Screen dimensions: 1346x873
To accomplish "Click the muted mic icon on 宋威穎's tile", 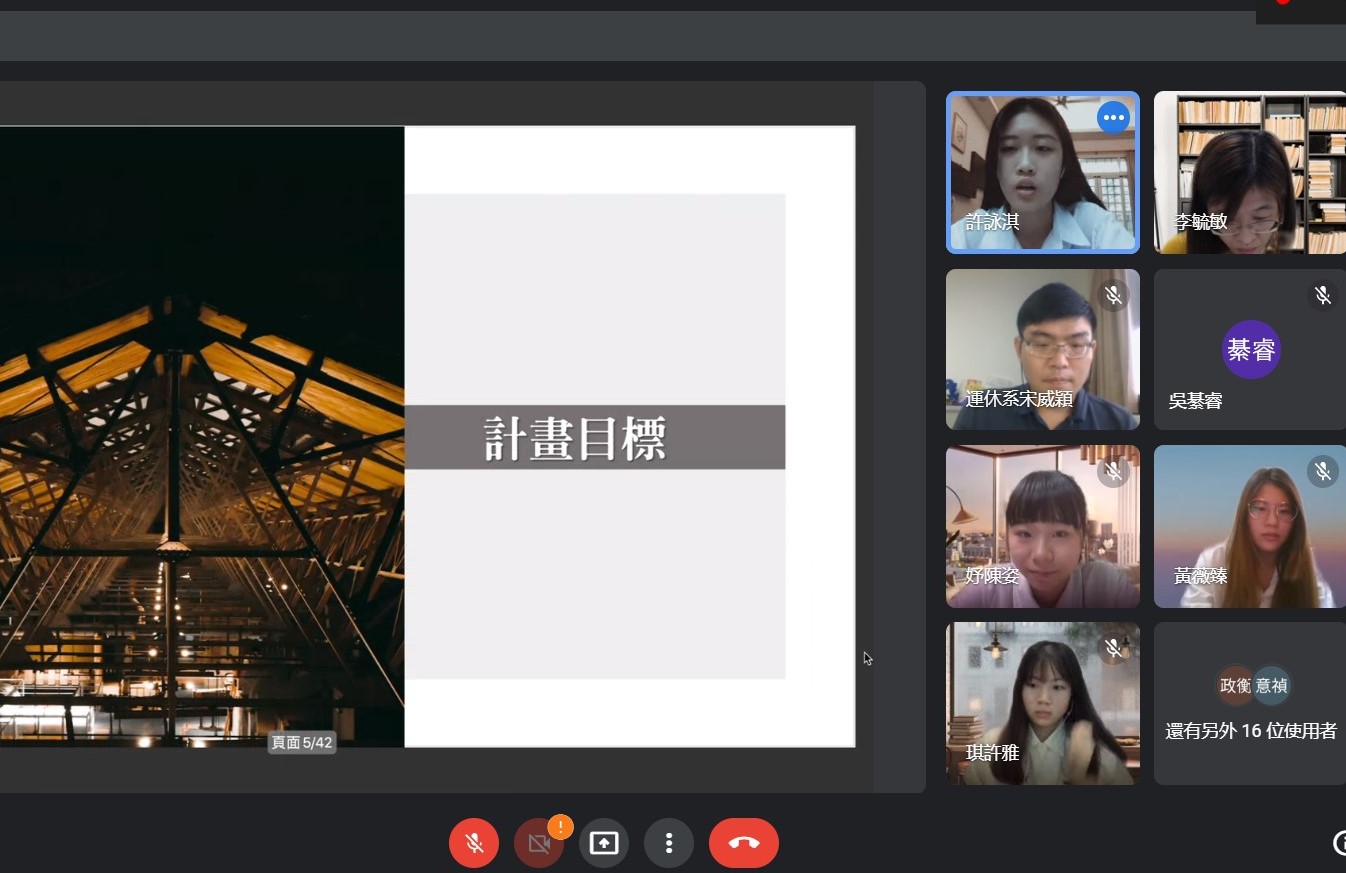I will [1113, 295].
